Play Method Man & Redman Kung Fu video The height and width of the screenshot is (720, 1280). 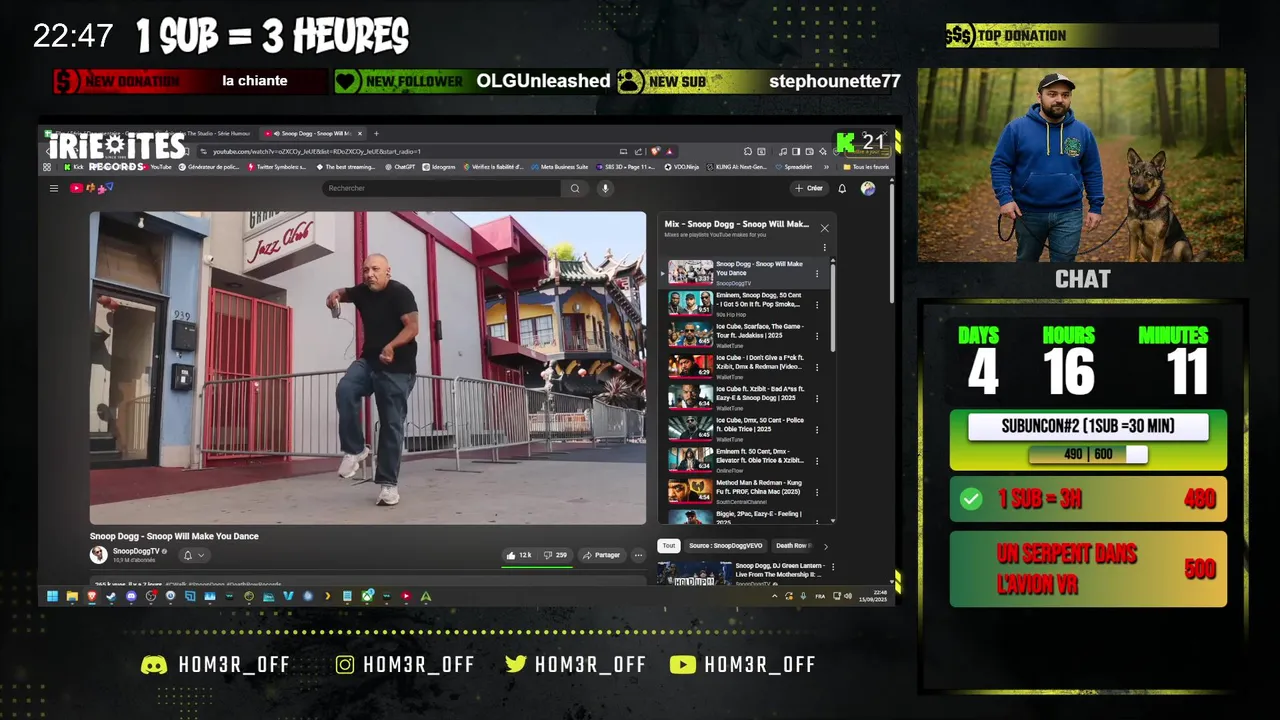[x=742, y=490]
